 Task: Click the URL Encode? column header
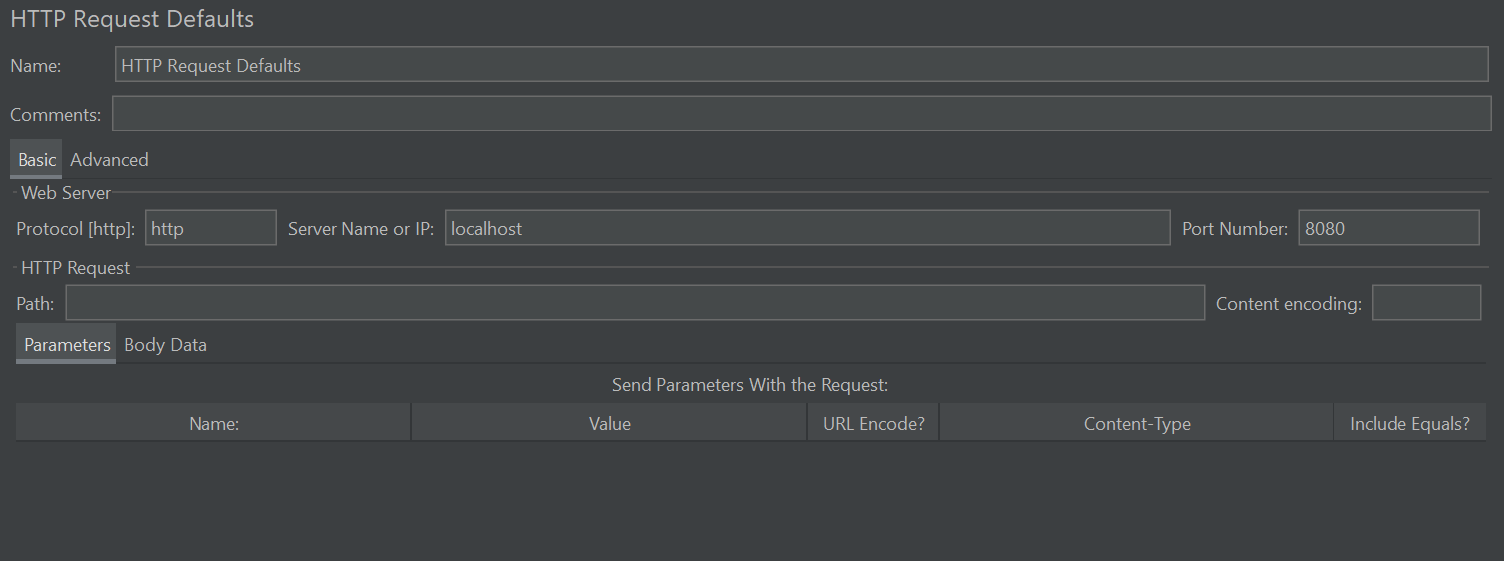tap(873, 424)
